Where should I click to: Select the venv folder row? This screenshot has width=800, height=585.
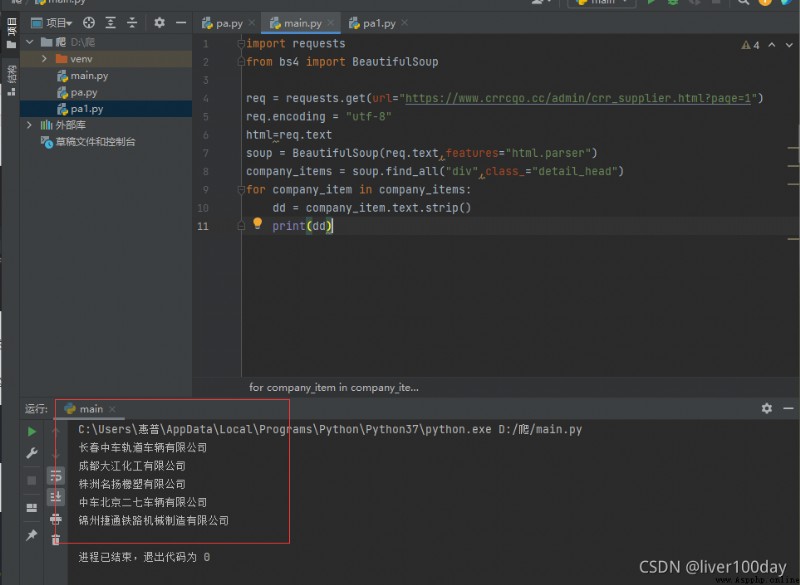coord(106,59)
